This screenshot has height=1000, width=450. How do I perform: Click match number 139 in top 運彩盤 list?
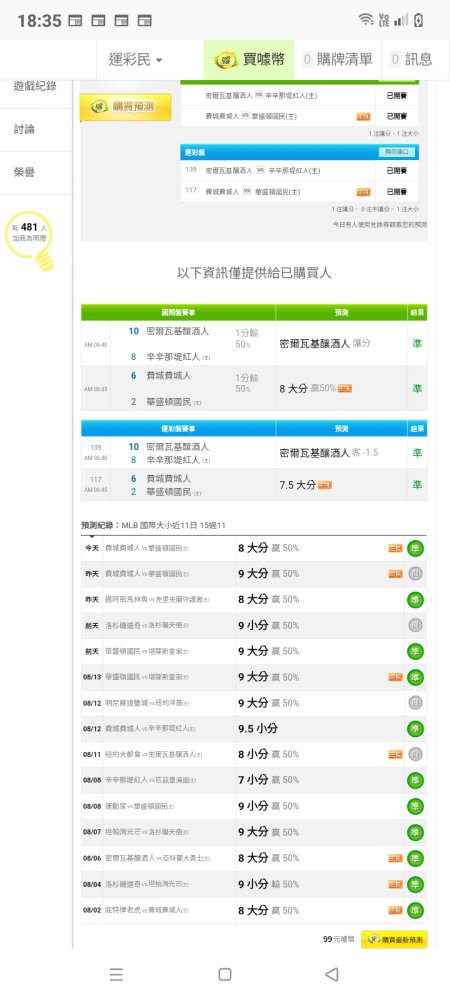(x=191, y=170)
